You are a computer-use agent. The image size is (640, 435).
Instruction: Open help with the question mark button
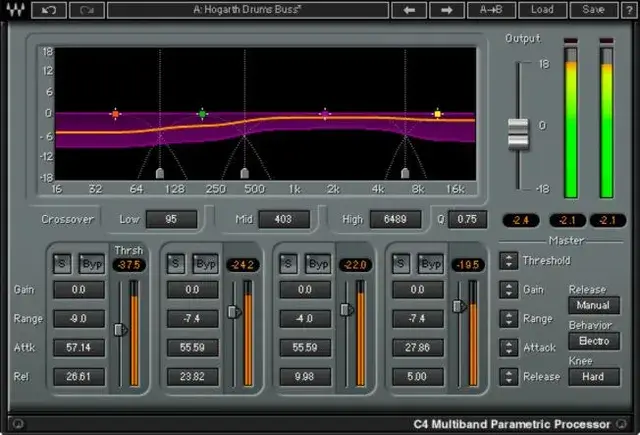pos(627,10)
